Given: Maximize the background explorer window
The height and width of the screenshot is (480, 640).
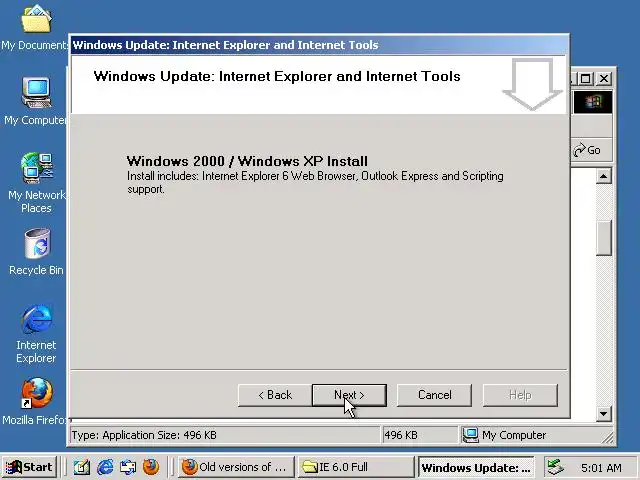Looking at the screenshot, I should [586, 78].
